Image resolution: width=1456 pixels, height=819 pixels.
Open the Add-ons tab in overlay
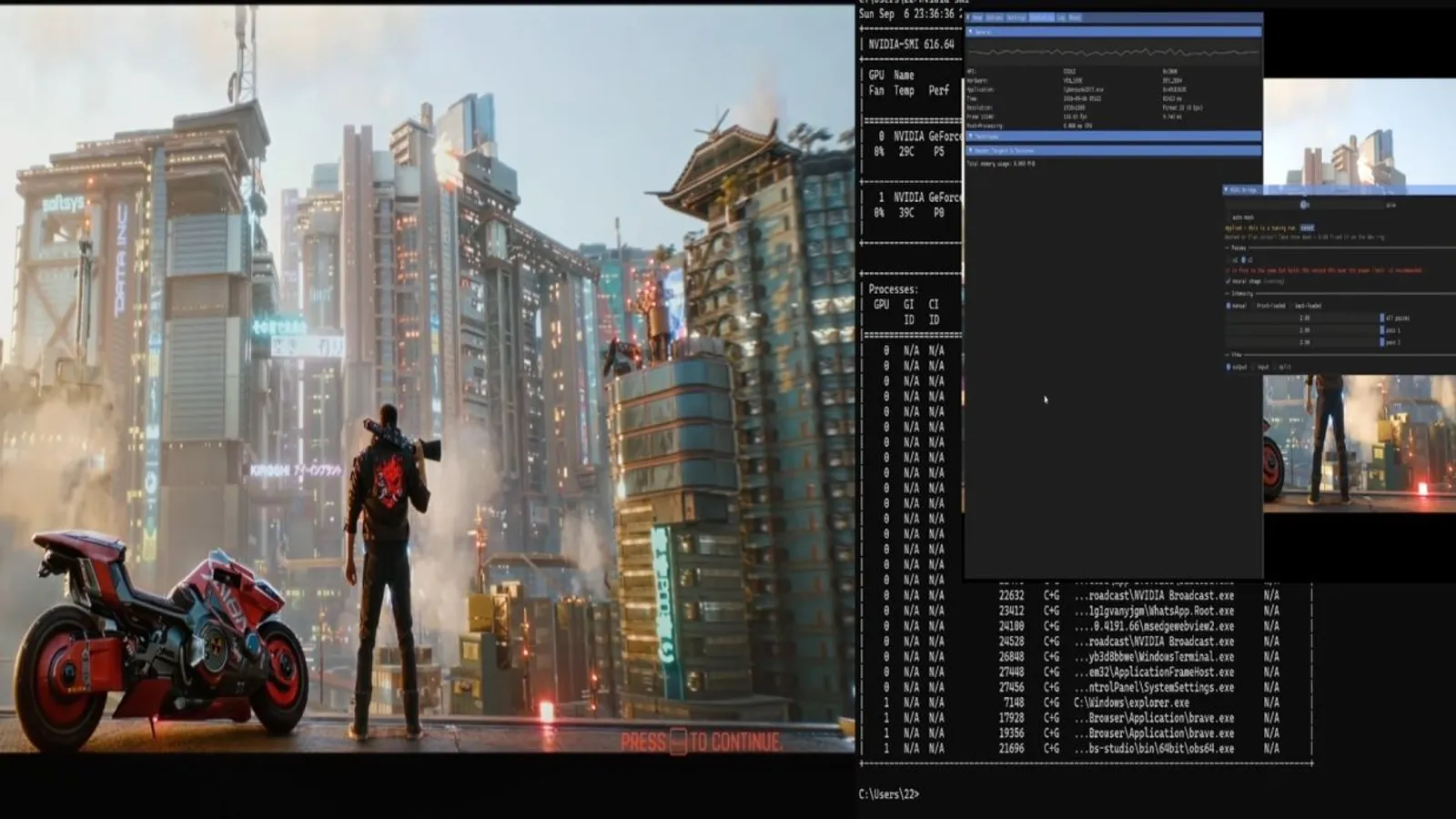pos(995,17)
